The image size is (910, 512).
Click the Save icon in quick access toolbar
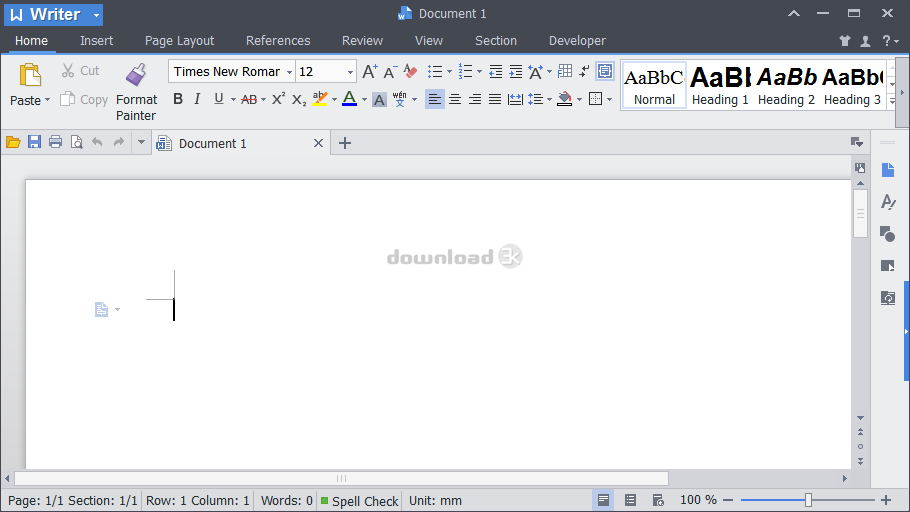(x=34, y=142)
